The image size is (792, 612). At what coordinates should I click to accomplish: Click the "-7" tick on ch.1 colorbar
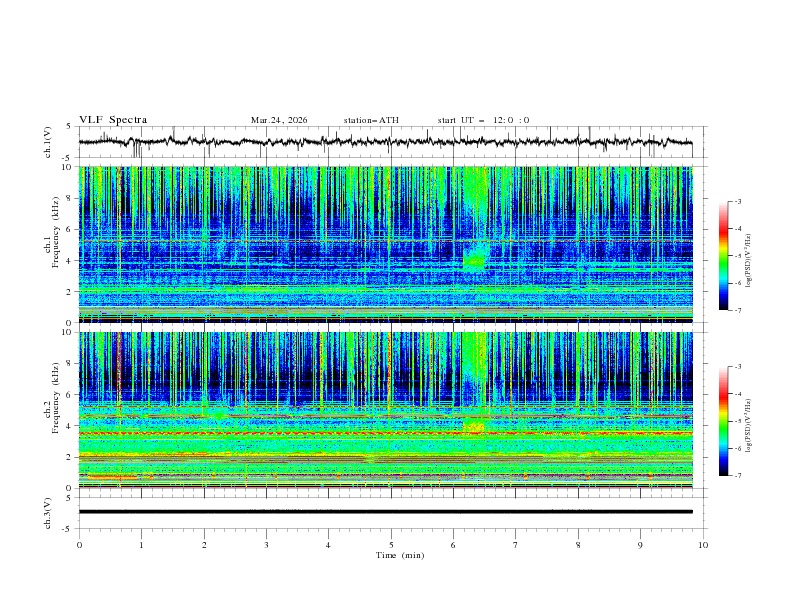737,310
